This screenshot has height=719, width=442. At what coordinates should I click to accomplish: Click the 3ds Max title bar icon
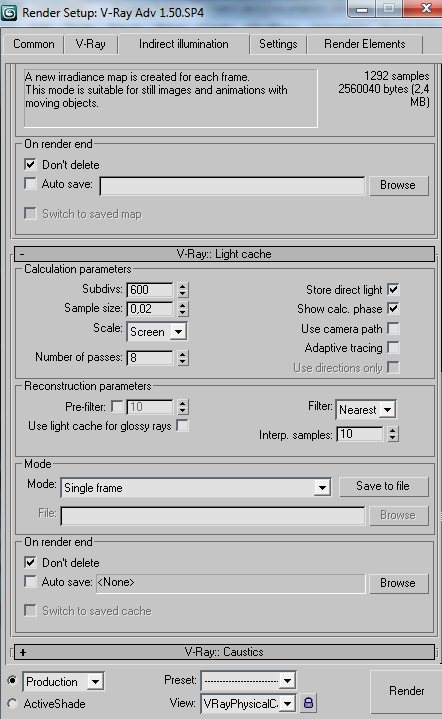tap(9, 12)
